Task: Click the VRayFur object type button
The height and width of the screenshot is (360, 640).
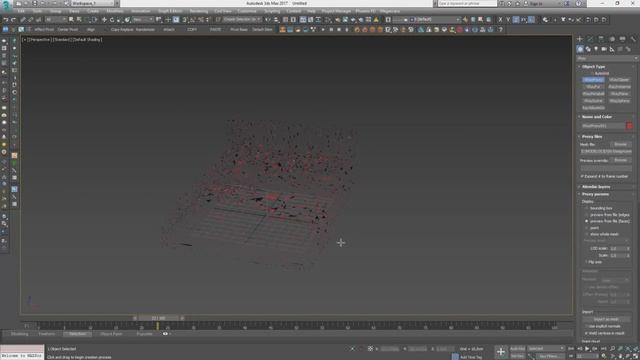Action: (593, 87)
